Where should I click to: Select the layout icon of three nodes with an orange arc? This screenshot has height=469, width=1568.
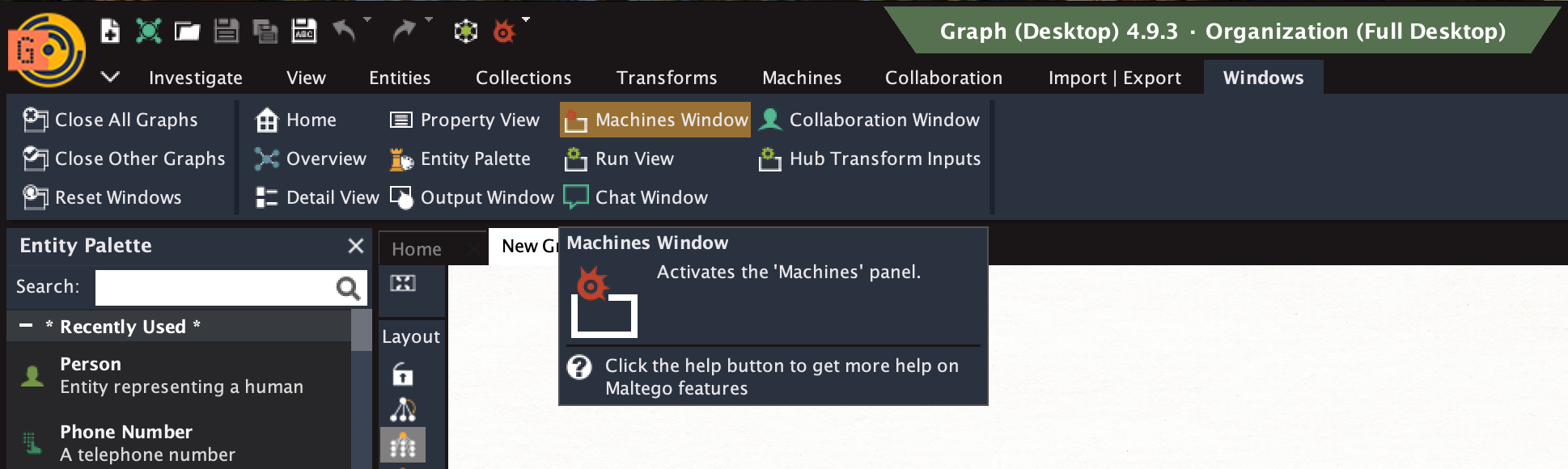(x=403, y=410)
